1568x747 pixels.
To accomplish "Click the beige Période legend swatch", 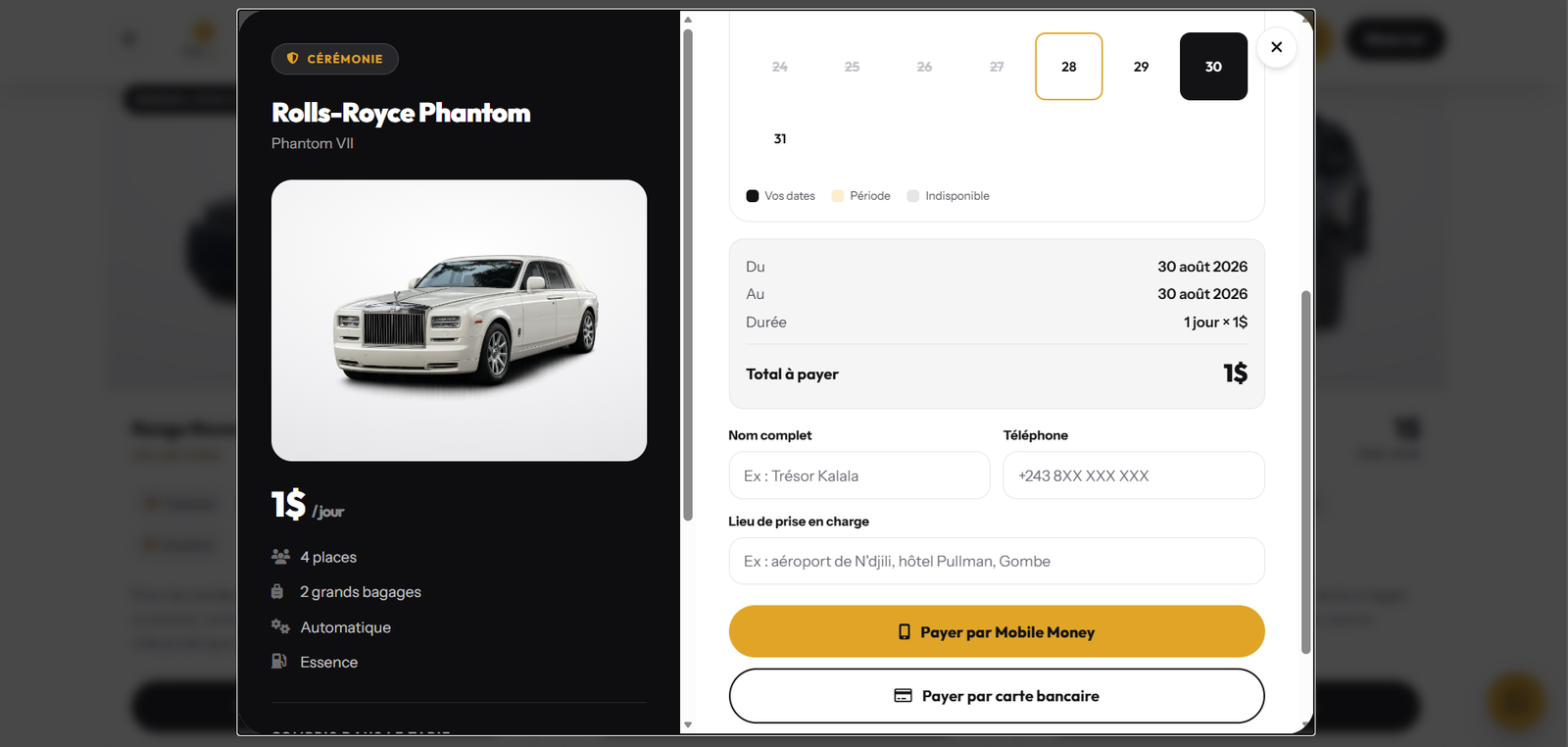I will [x=838, y=196].
